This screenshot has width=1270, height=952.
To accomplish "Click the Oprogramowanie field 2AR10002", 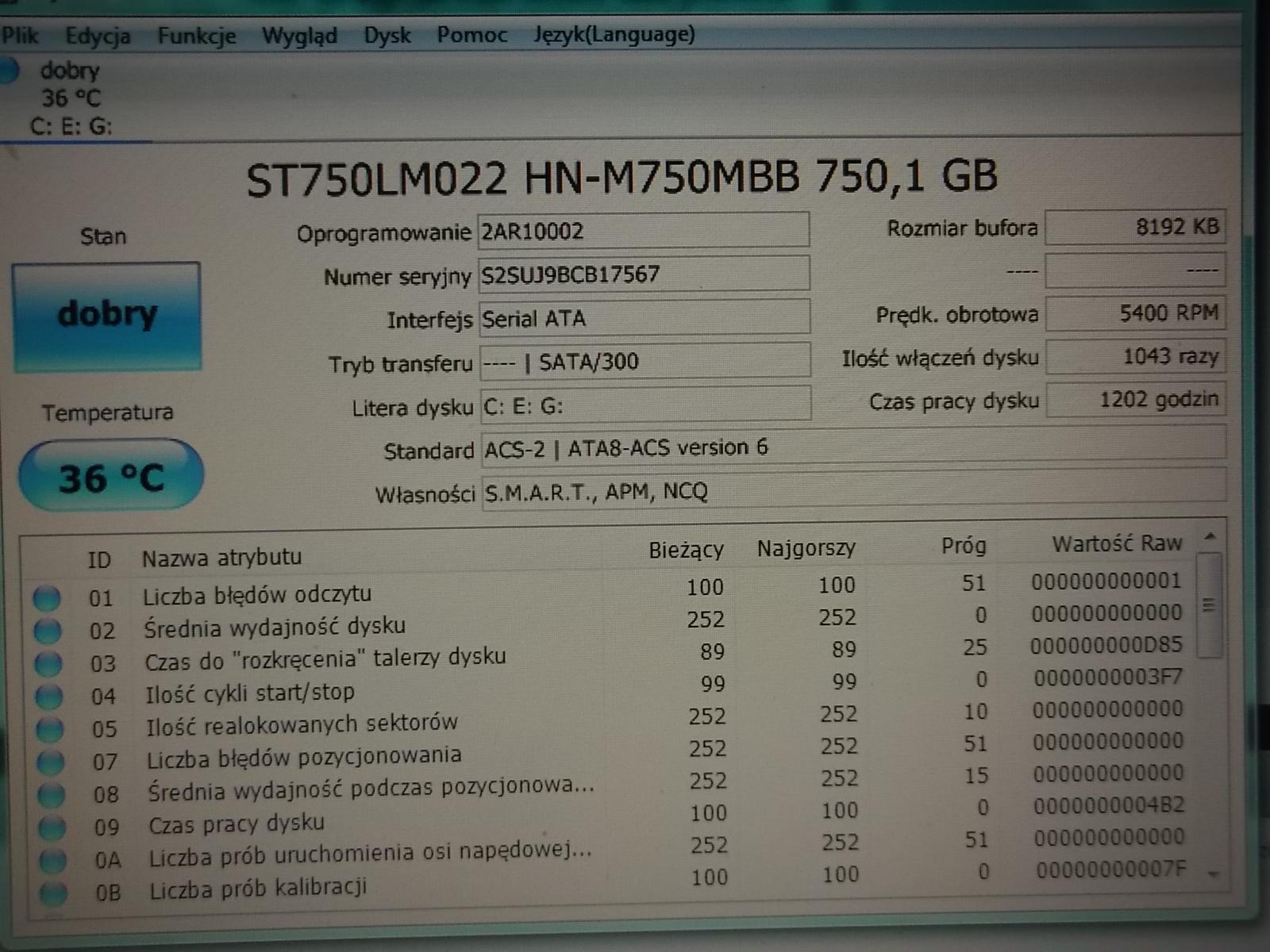I will point(643,231).
